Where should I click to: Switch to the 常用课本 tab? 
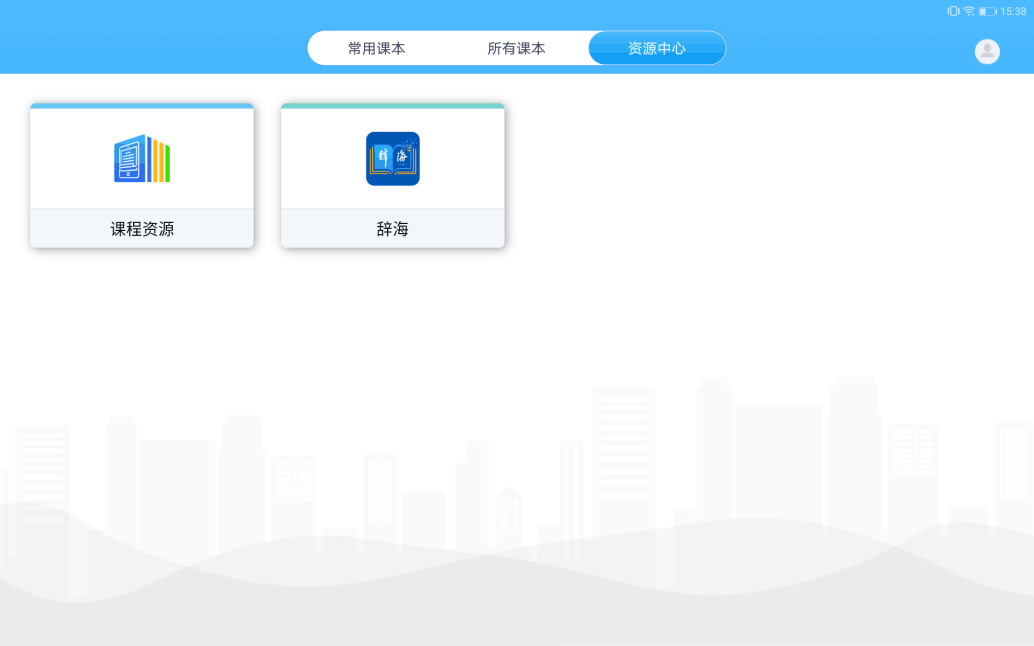(377, 48)
